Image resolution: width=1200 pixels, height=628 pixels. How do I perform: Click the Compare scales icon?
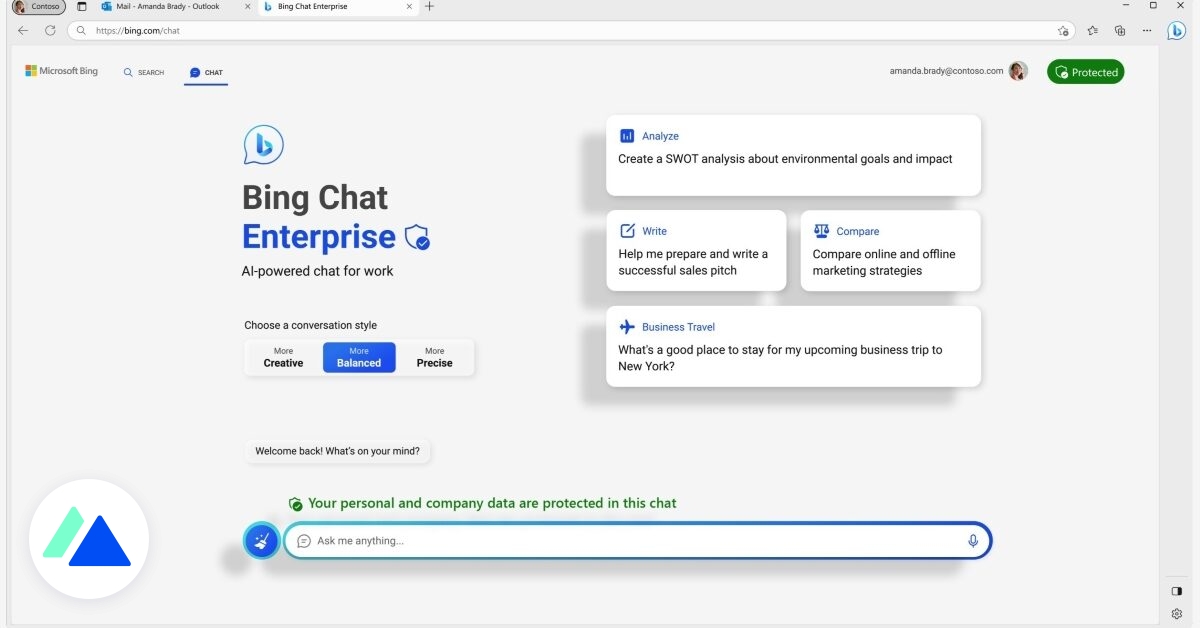822,230
